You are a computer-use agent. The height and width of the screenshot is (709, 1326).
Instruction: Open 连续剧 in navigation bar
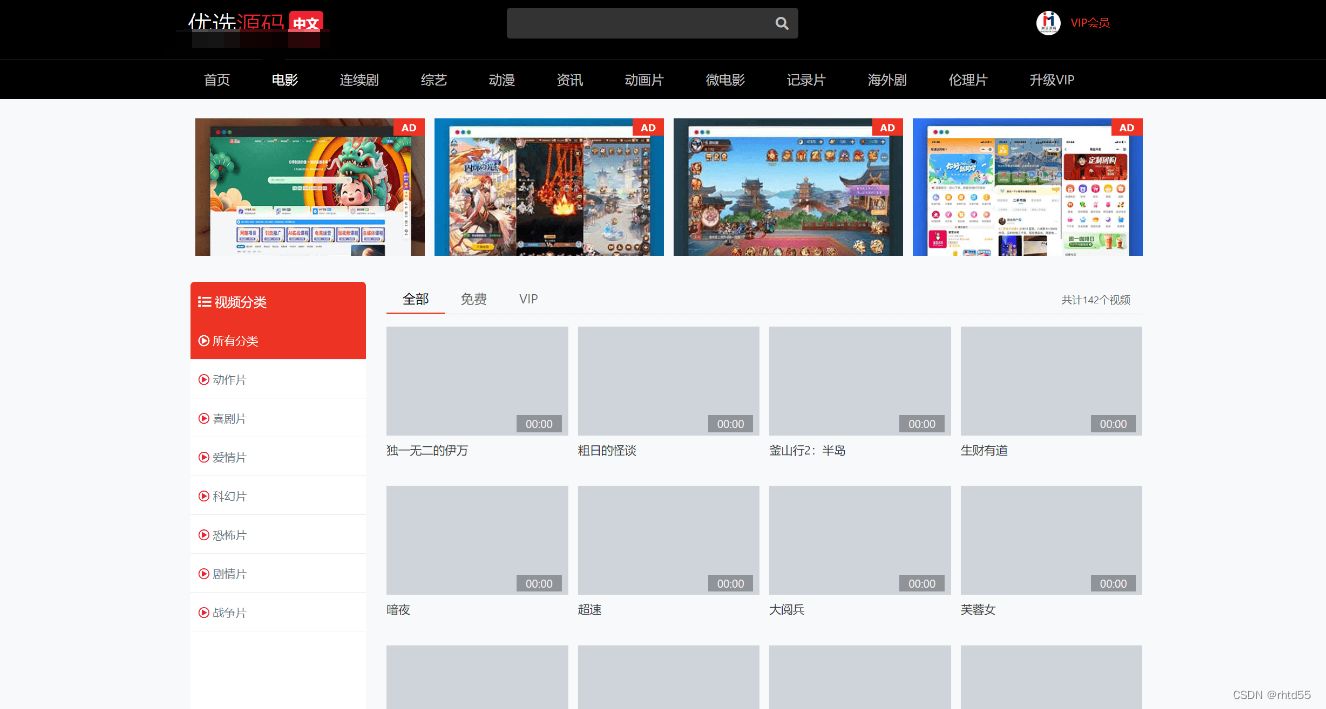pos(359,80)
